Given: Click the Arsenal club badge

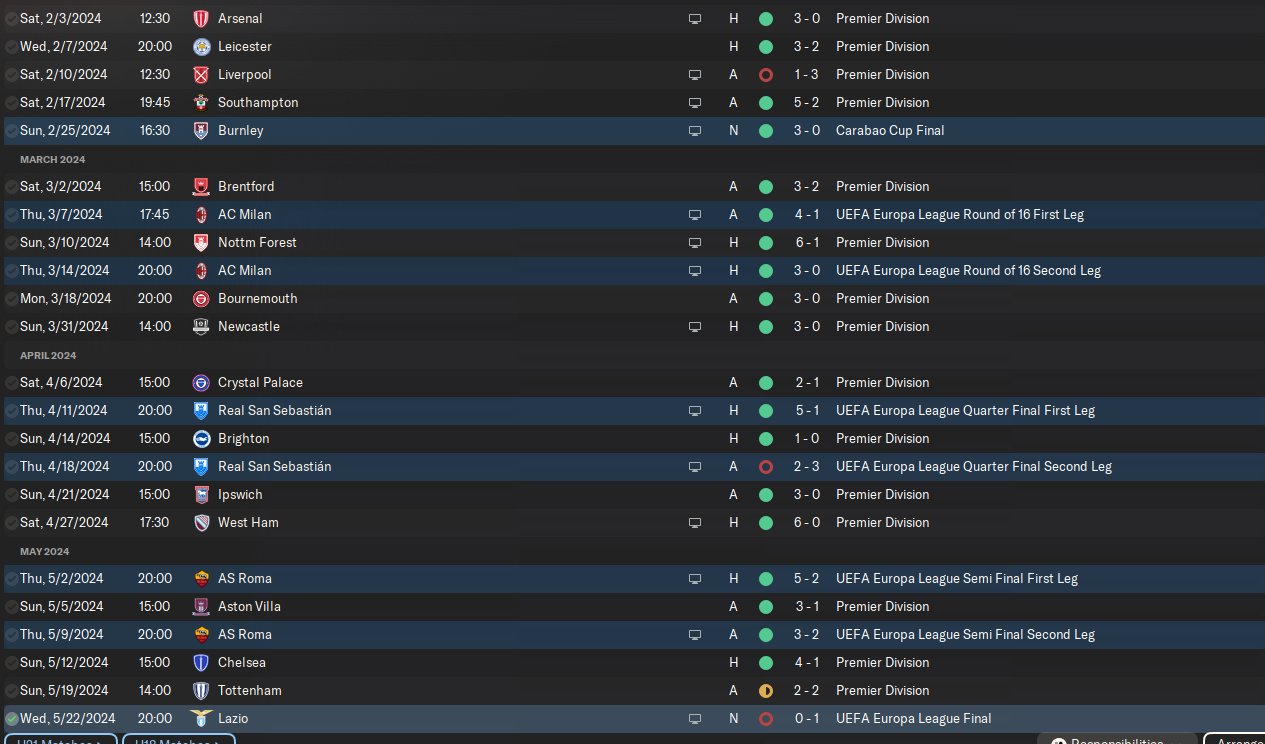Looking at the screenshot, I should pos(201,18).
